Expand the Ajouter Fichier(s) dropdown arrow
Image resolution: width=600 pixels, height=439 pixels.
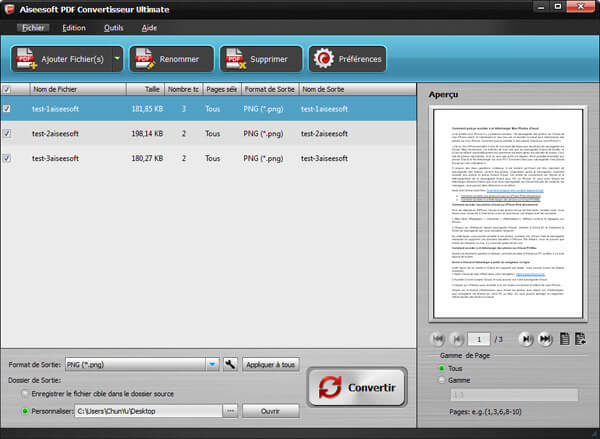[117, 59]
